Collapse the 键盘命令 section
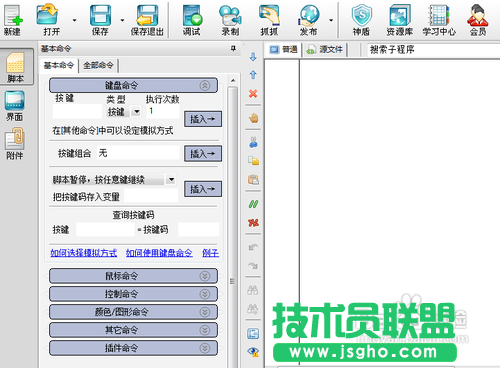This screenshot has width=500, height=368. pyautogui.click(x=205, y=86)
